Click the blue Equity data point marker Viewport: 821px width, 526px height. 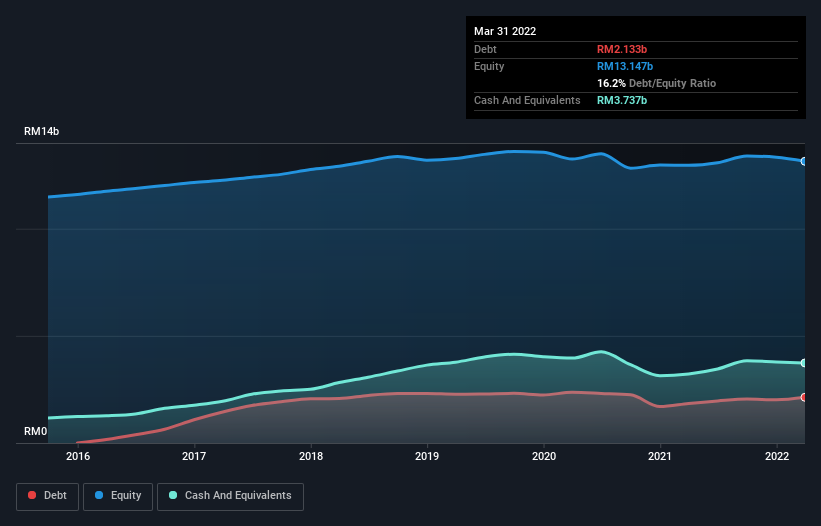pos(804,161)
